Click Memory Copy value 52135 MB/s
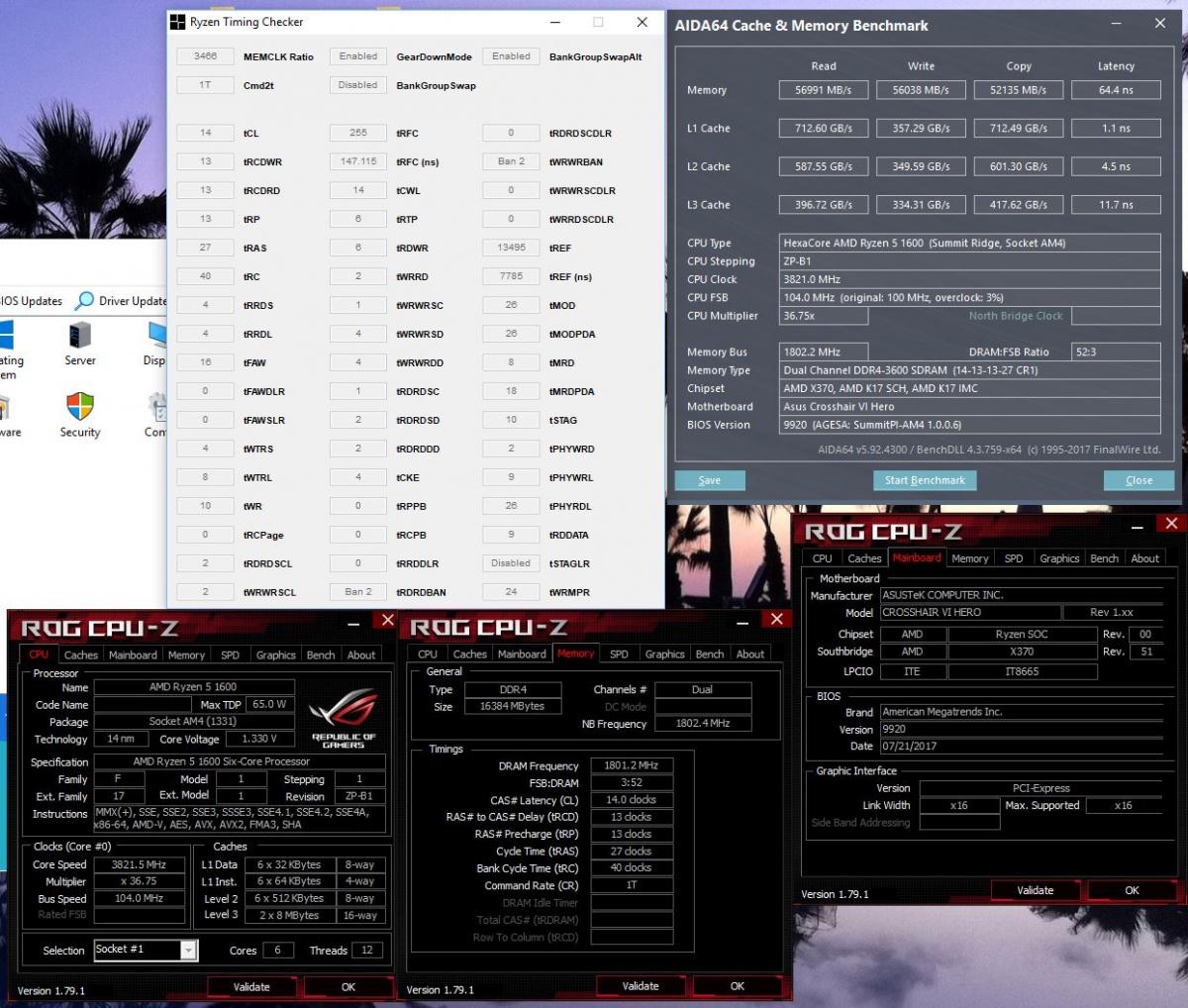1188x1008 pixels. tap(1019, 90)
